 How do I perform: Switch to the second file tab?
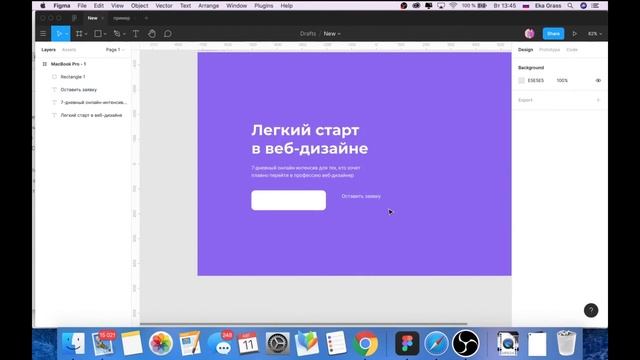tap(122, 18)
